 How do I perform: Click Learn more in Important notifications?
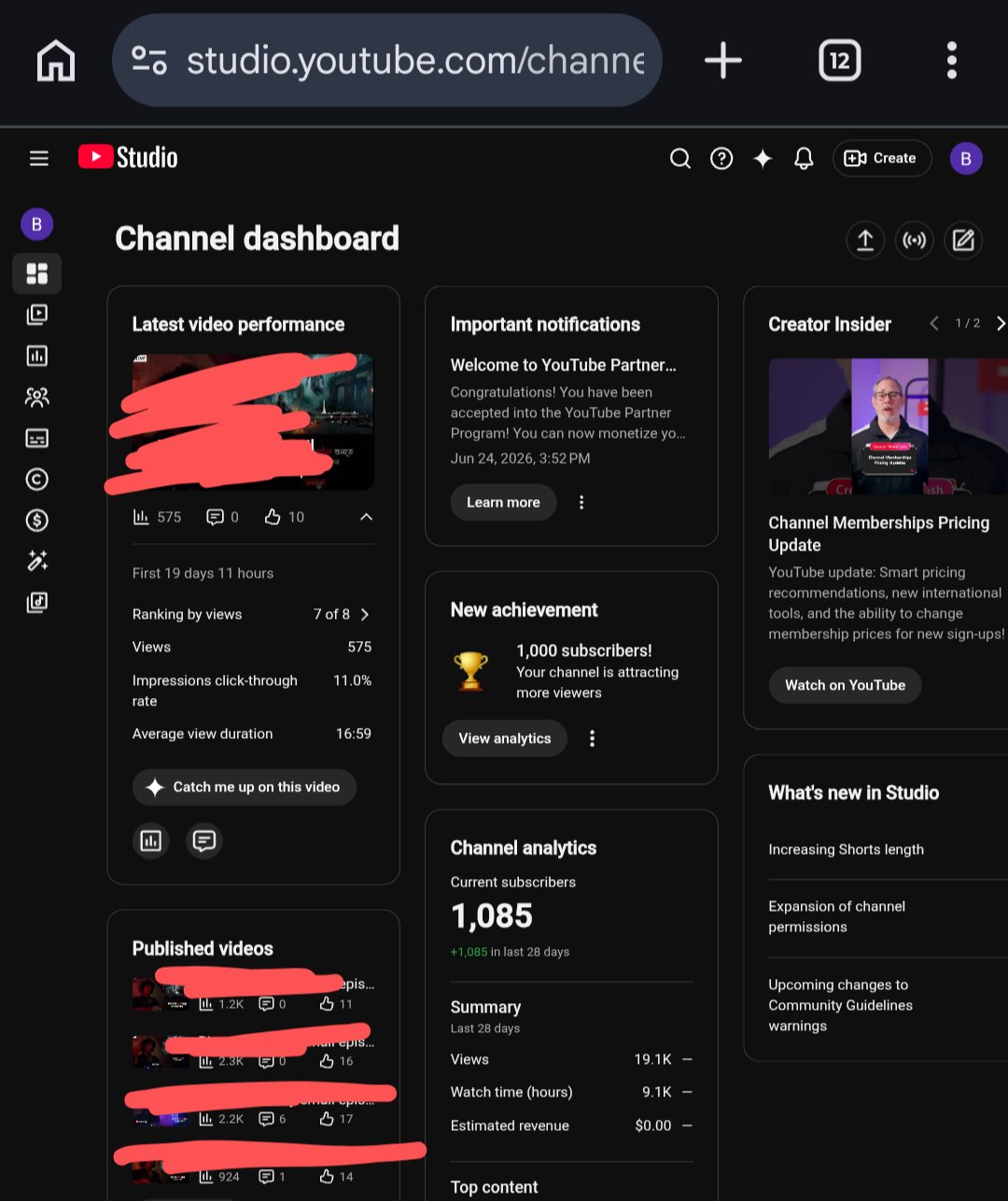[x=504, y=502]
